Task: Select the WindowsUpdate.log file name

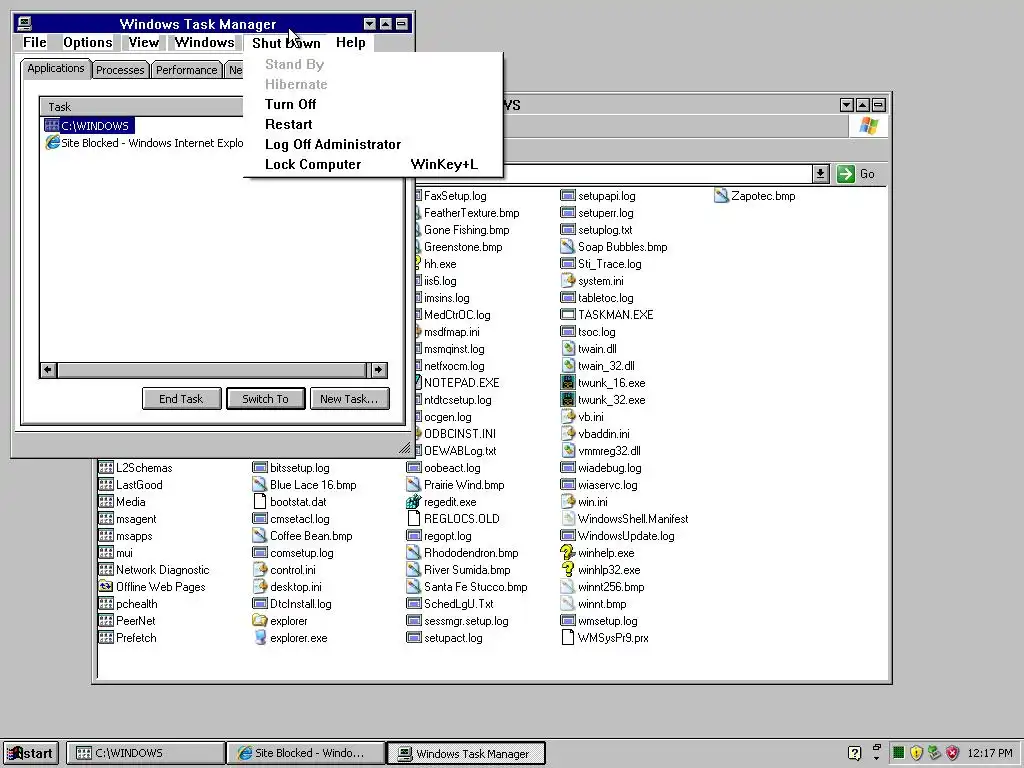Action: (626, 536)
